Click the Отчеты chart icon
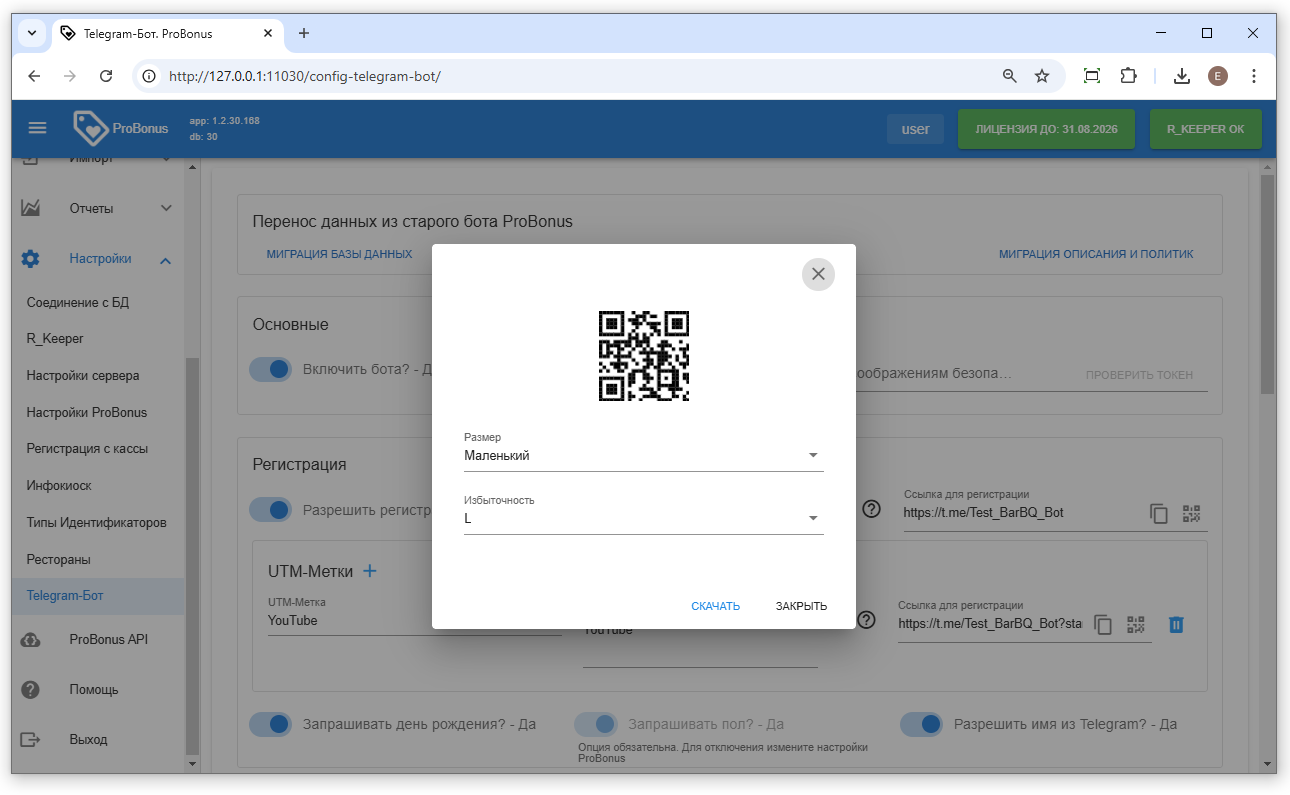This screenshot has width=1290, height=795. click(31, 208)
